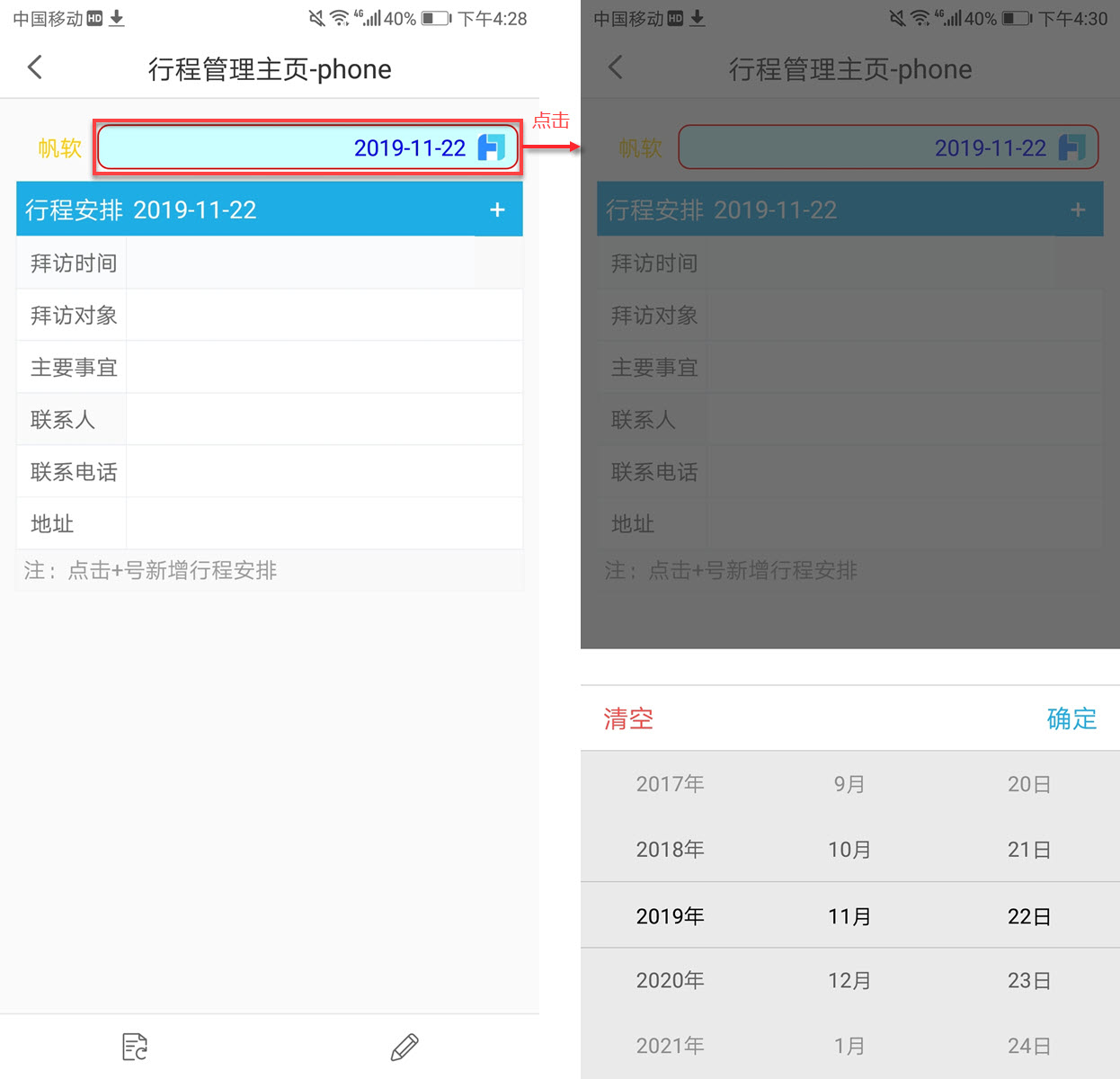The image size is (1120, 1079).
Task: Tap muted bell icon in left status bar
Action: [x=316, y=18]
